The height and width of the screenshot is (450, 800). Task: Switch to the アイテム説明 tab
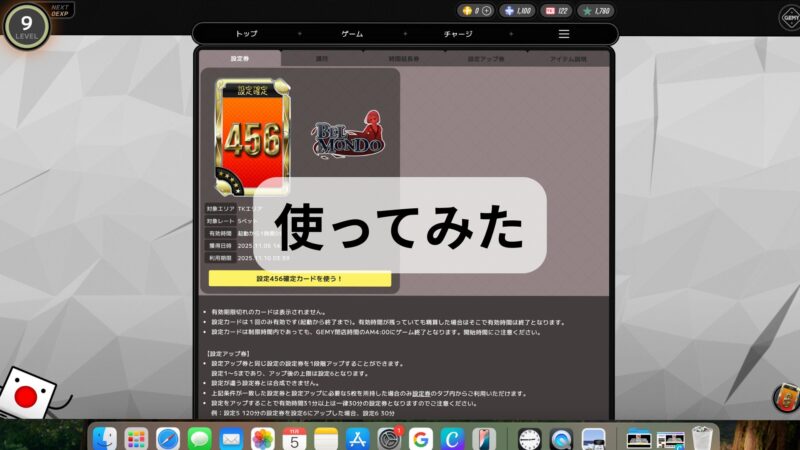[x=568, y=59]
